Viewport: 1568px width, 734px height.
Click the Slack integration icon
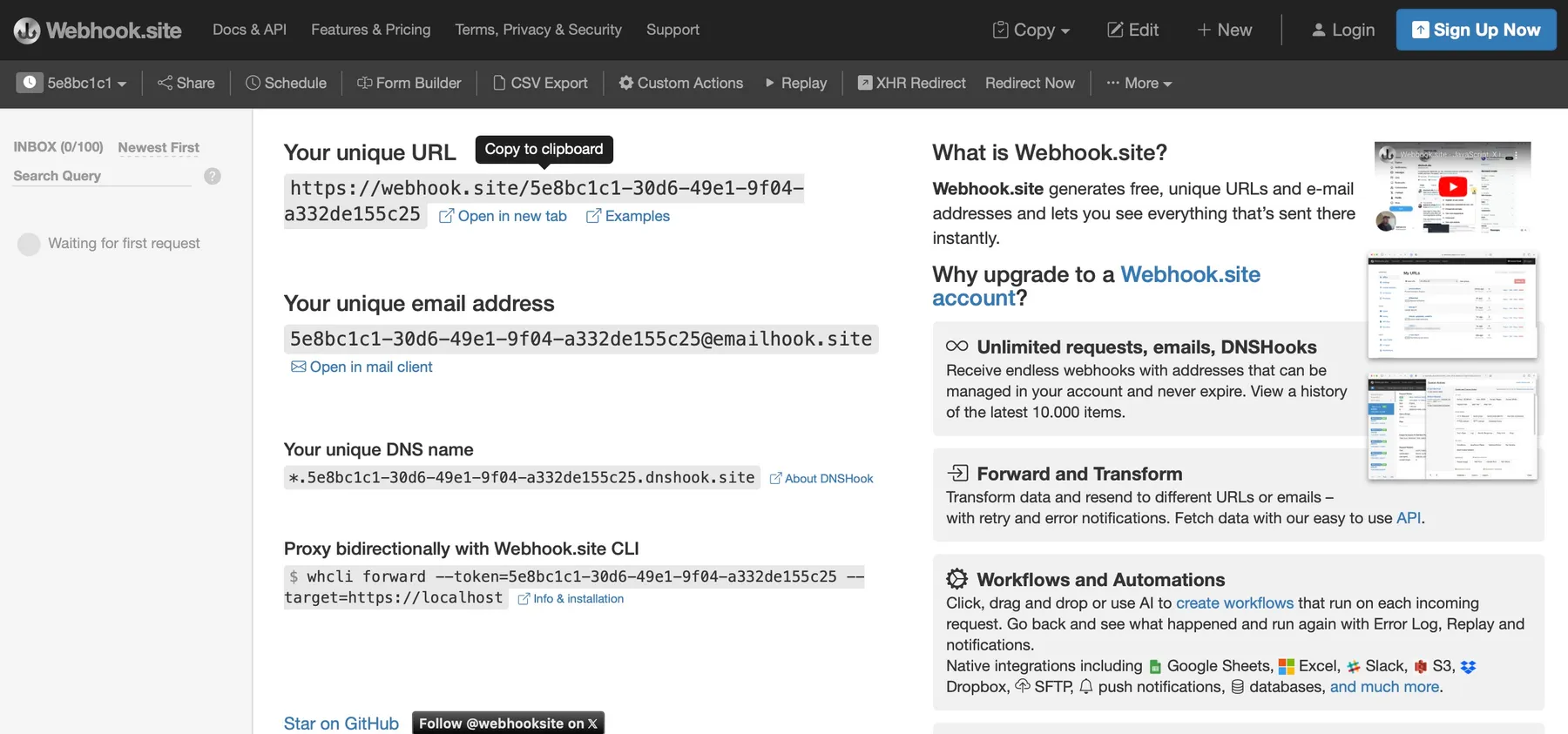coord(1353,667)
